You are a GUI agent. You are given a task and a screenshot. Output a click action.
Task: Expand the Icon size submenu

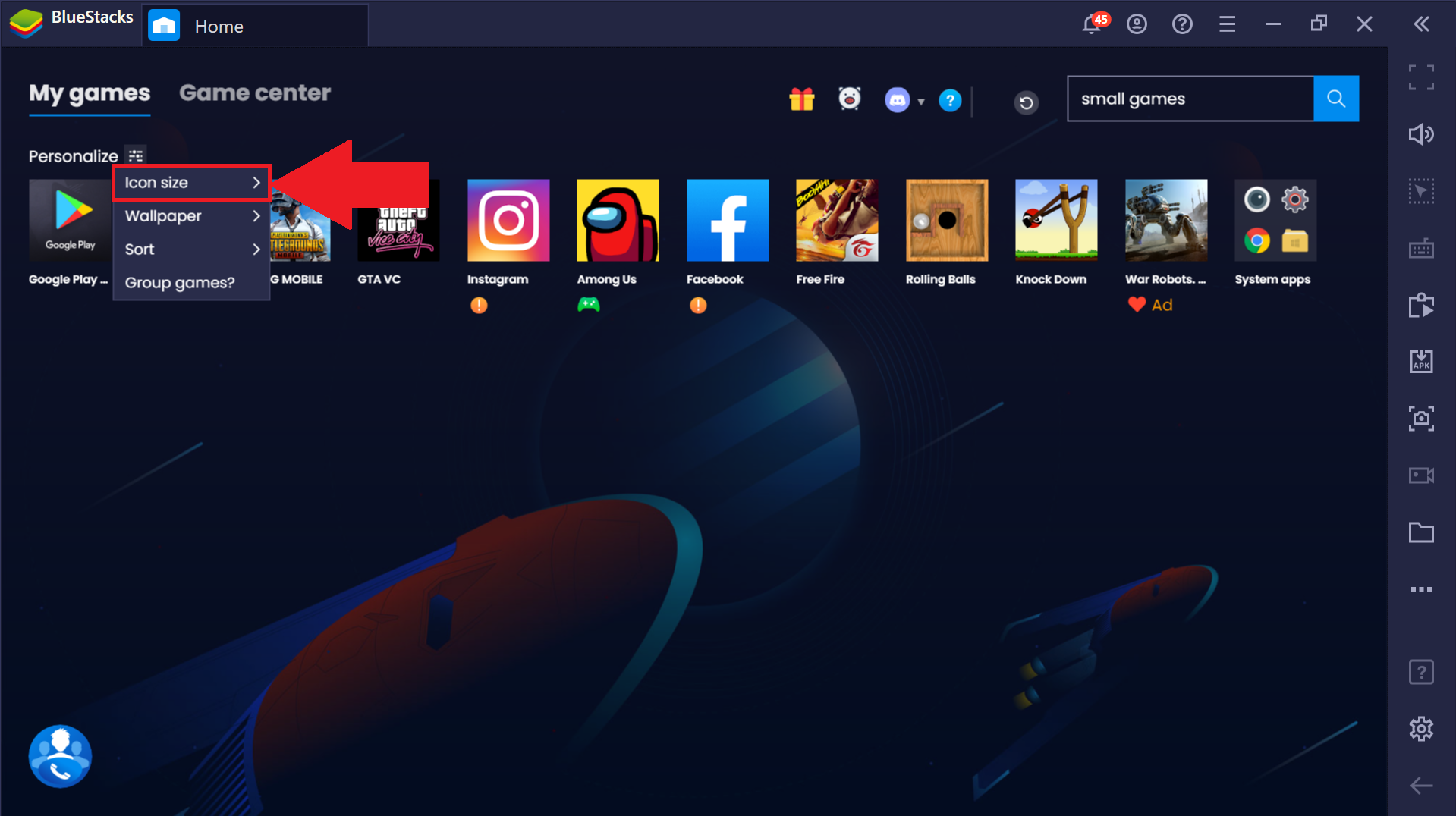191,183
